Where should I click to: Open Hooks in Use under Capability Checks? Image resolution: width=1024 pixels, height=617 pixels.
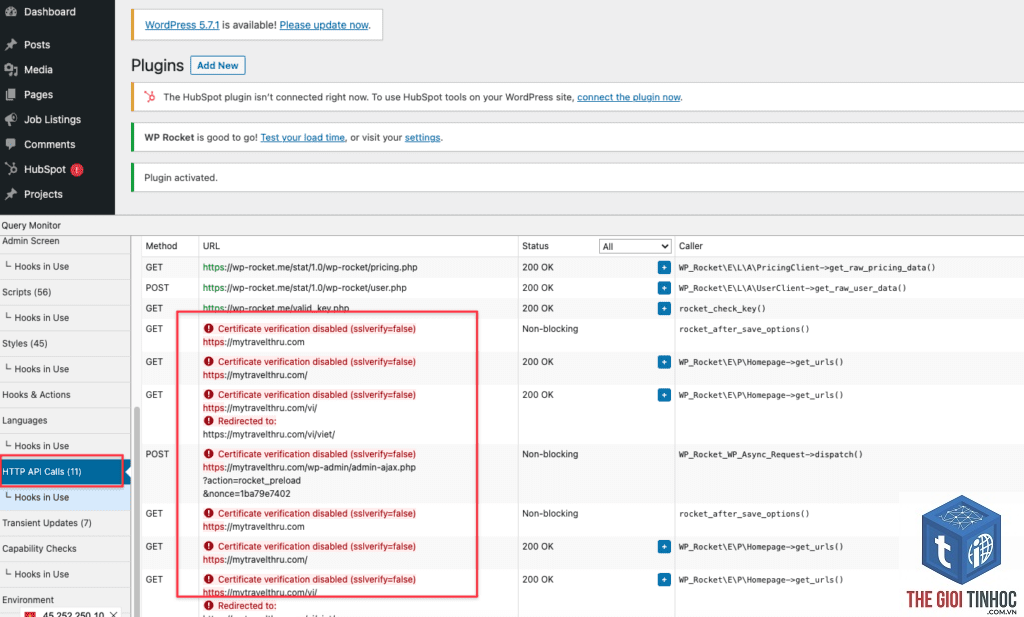[65, 574]
